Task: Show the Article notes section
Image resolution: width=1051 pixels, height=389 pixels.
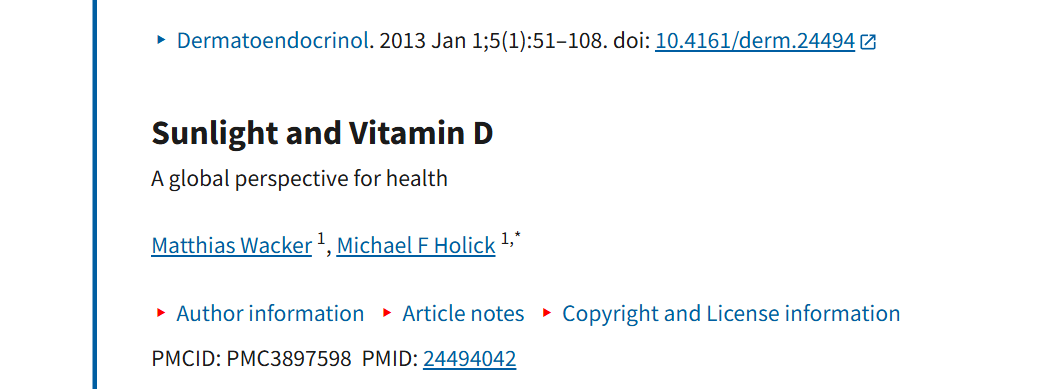Action: (x=463, y=313)
